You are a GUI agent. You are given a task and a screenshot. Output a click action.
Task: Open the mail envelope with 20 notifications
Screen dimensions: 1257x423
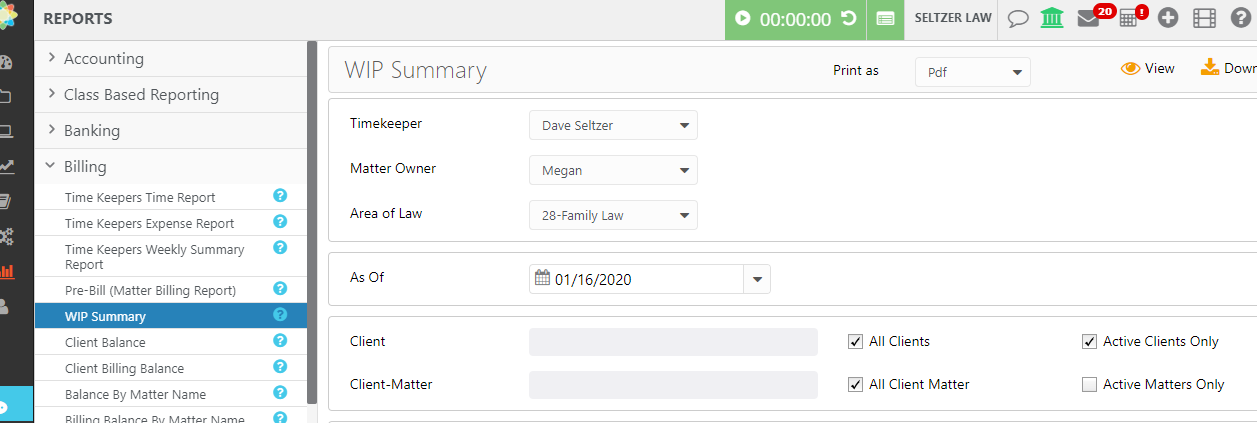pyautogui.click(x=1088, y=19)
